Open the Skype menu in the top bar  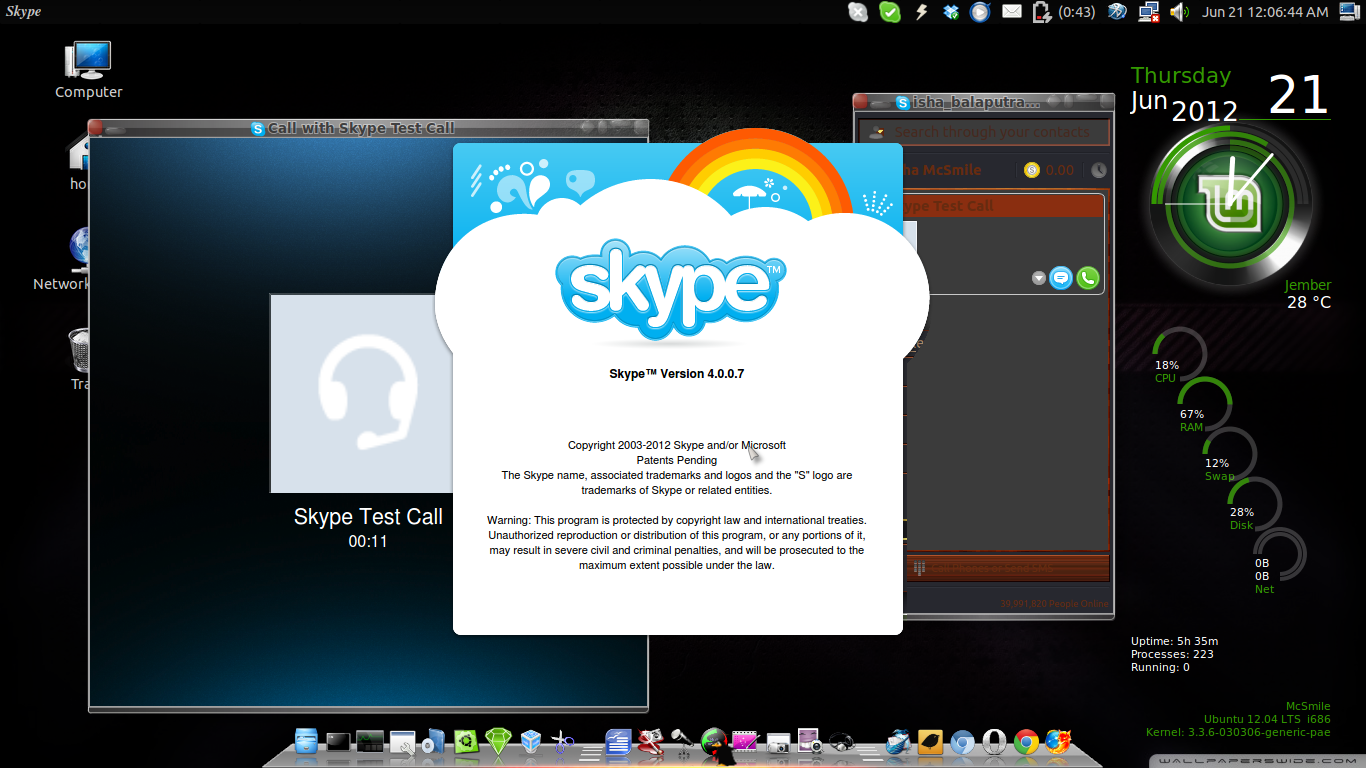coord(22,11)
